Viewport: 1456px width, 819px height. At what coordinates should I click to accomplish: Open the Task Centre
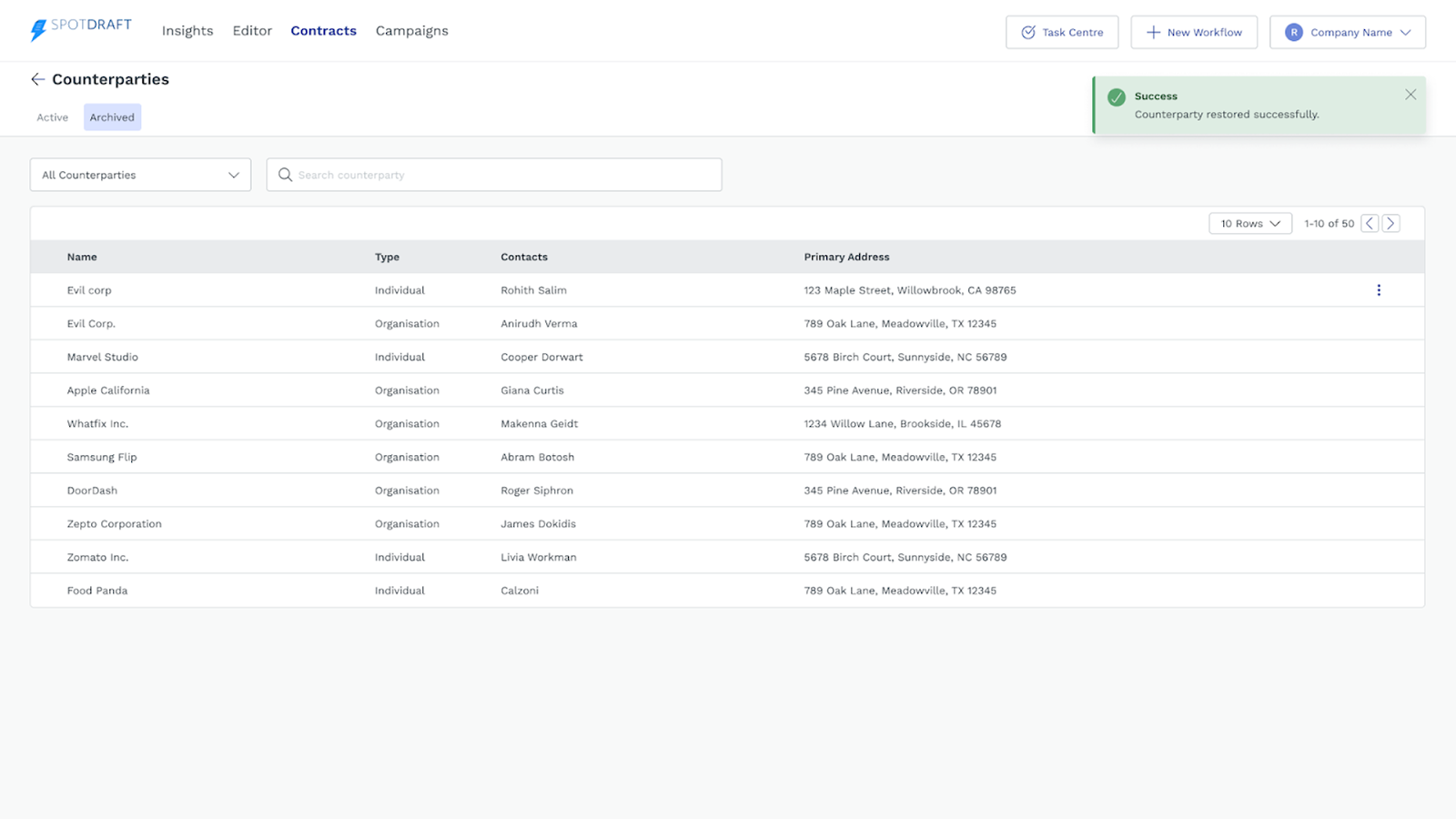(x=1063, y=32)
